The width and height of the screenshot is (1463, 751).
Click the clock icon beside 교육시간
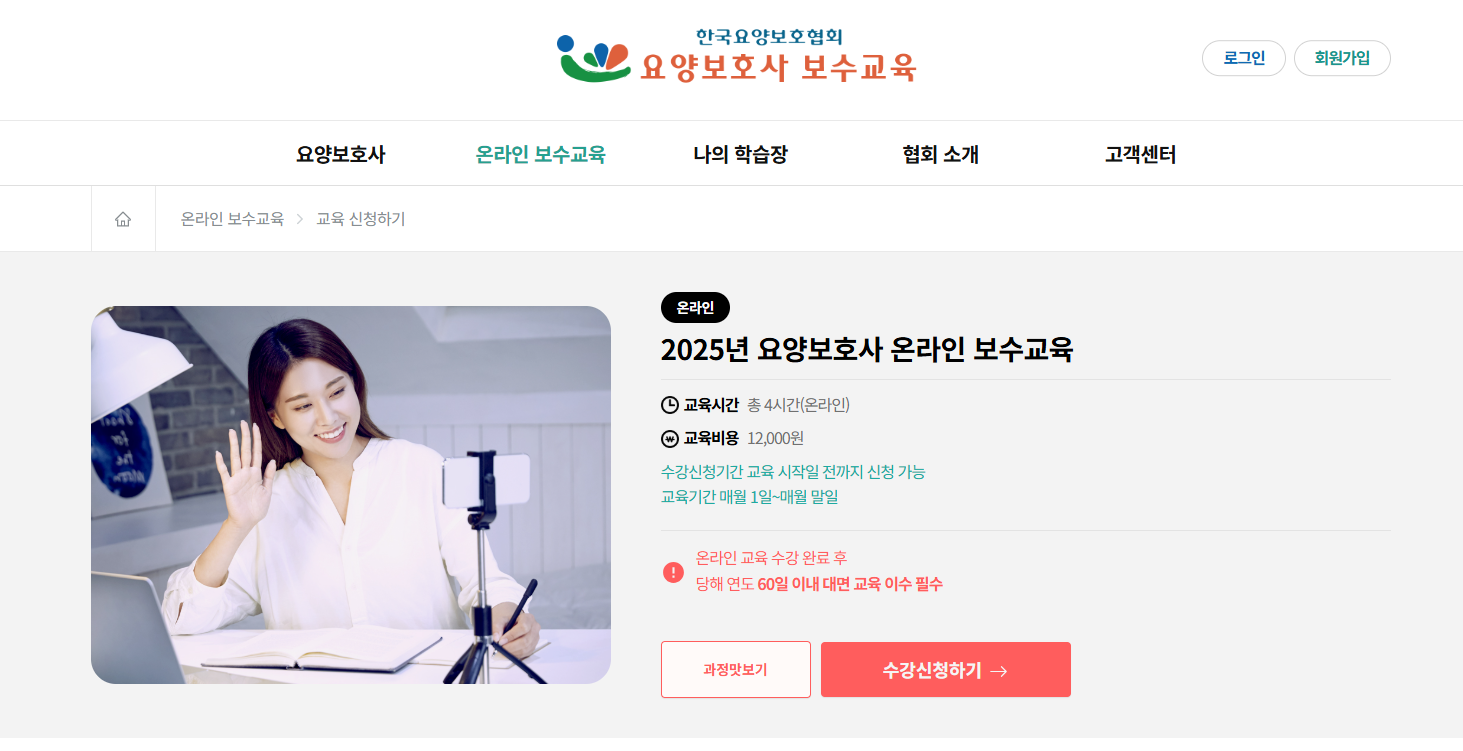pos(670,405)
